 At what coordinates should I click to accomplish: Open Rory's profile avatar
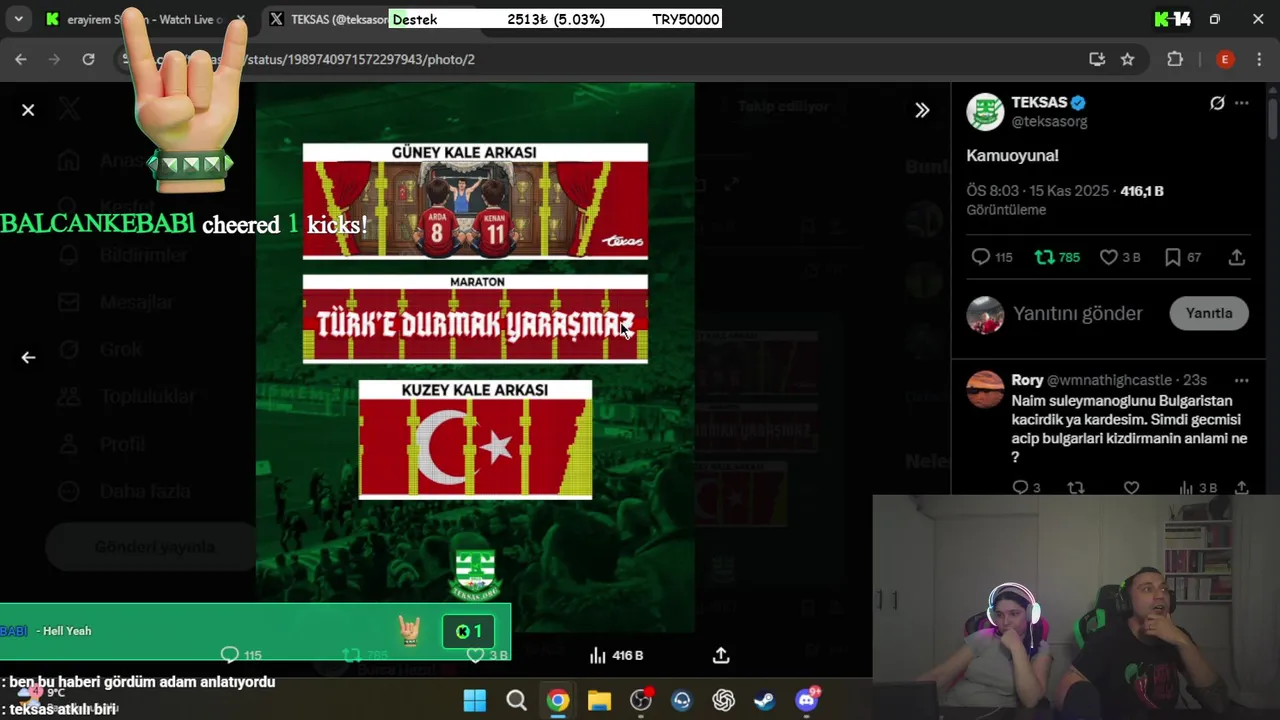pyautogui.click(x=985, y=389)
